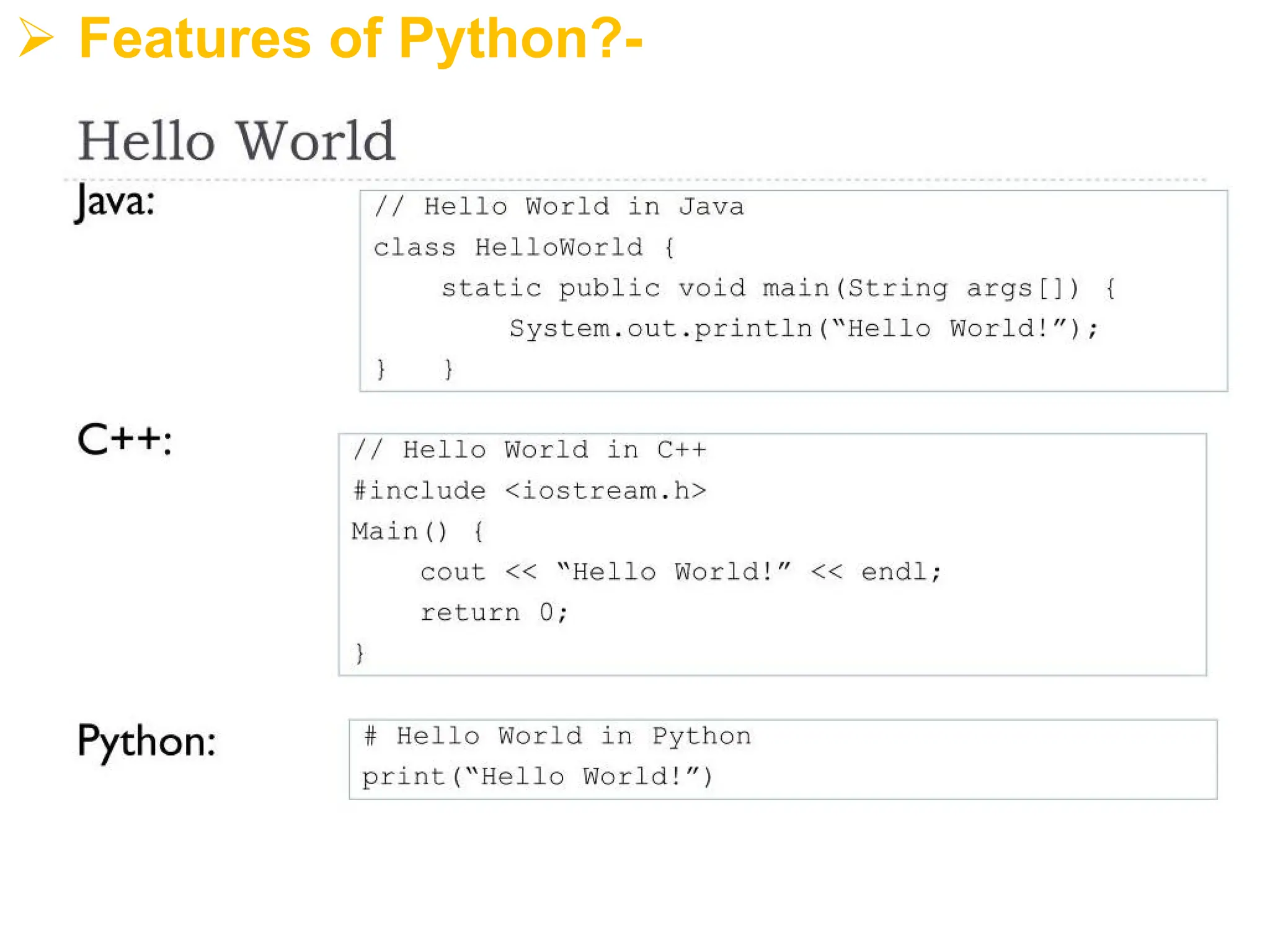
Task: Click the 'static public void main' line
Action: point(778,288)
